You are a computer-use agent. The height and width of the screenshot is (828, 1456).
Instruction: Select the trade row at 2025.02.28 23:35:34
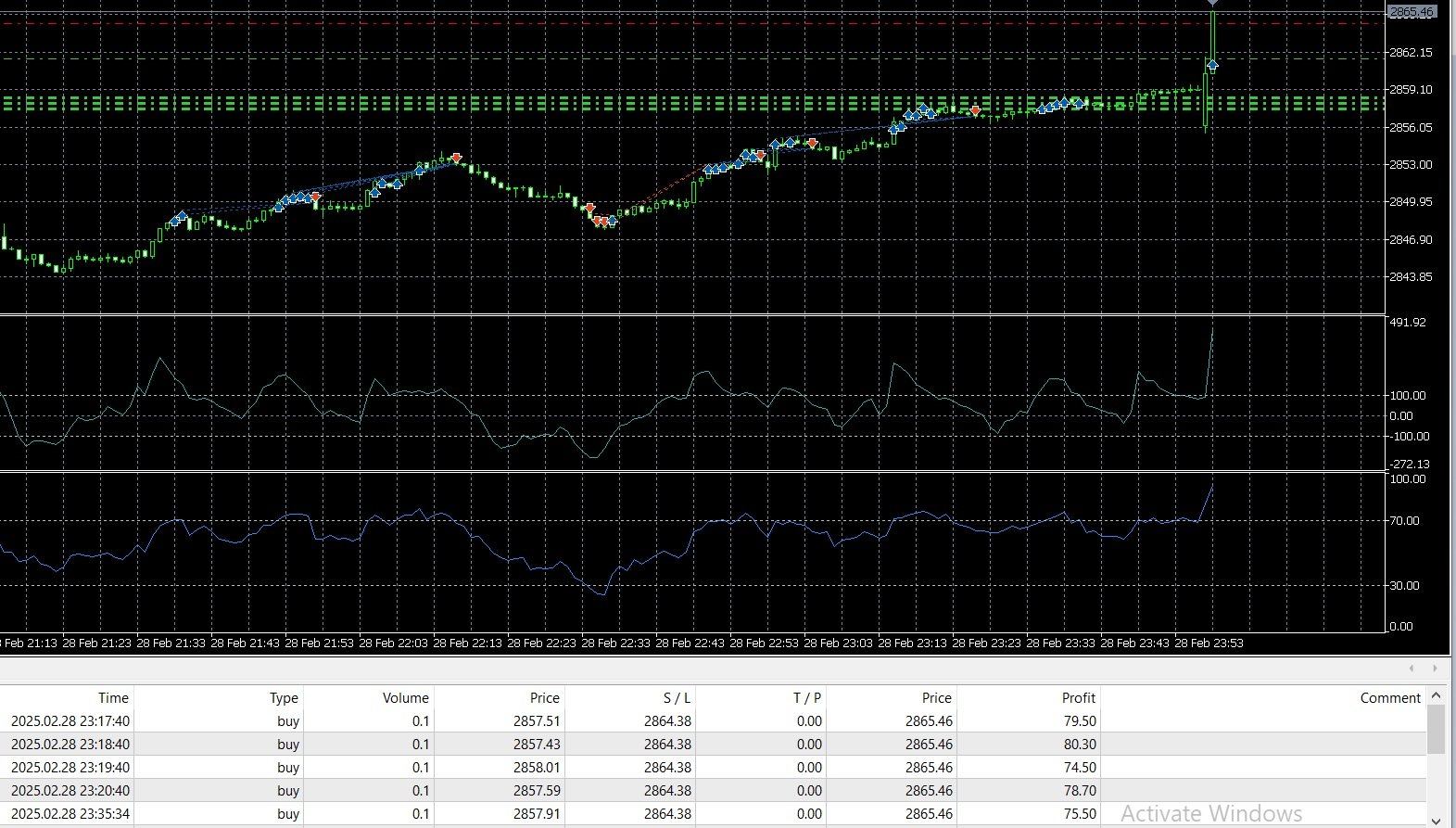(x=713, y=813)
